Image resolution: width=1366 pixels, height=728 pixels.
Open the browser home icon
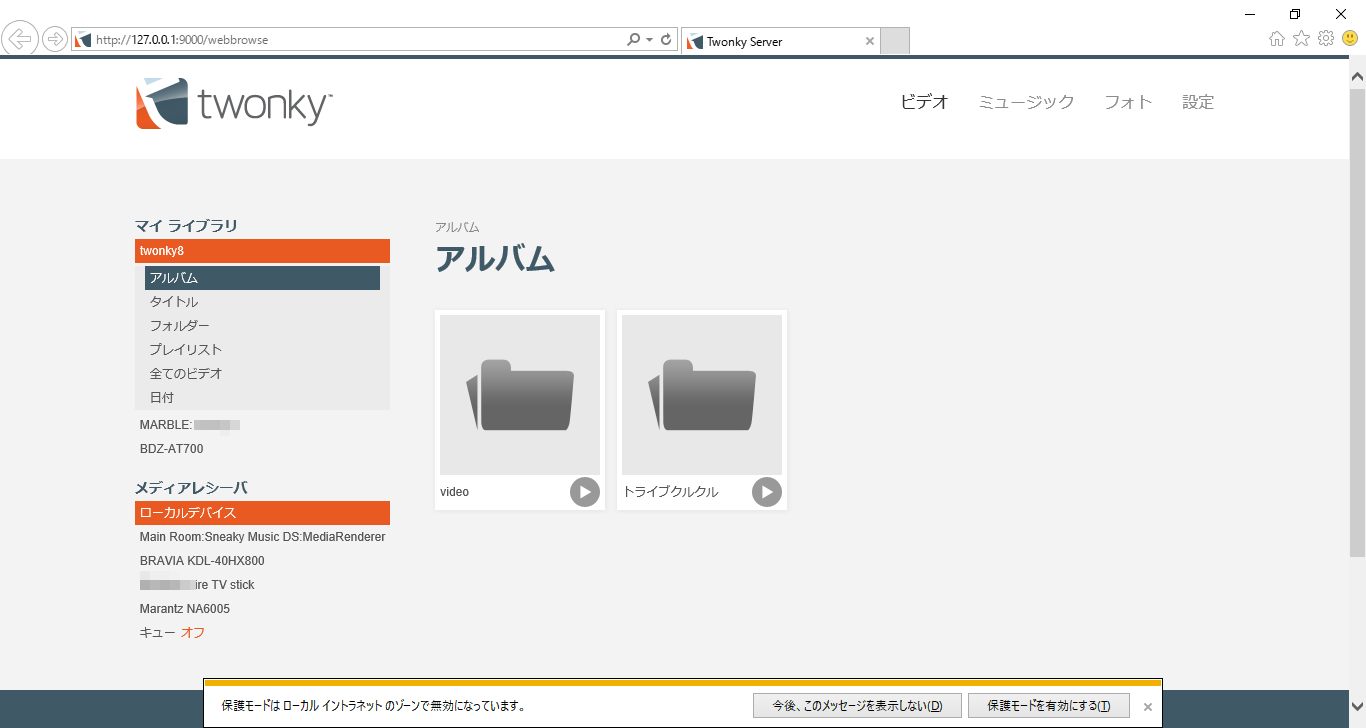(1277, 39)
